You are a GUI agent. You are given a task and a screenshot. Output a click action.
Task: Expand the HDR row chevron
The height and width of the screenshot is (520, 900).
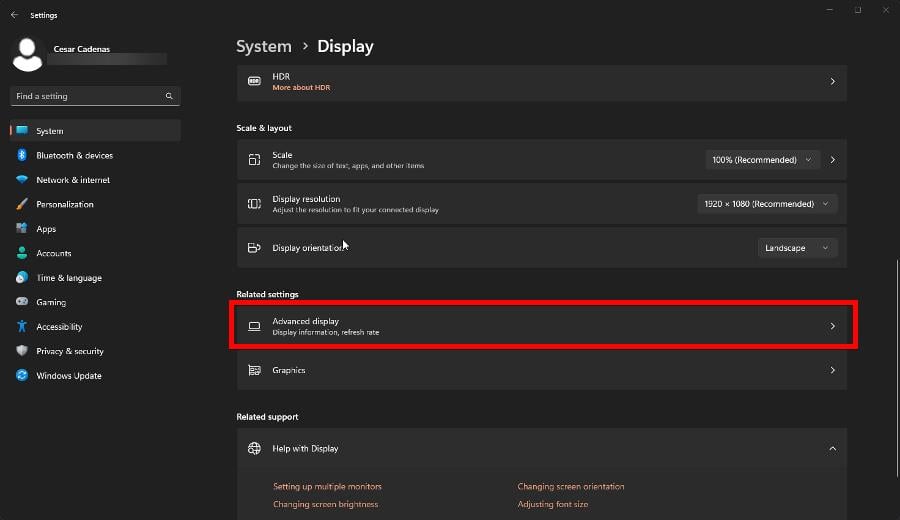832,82
